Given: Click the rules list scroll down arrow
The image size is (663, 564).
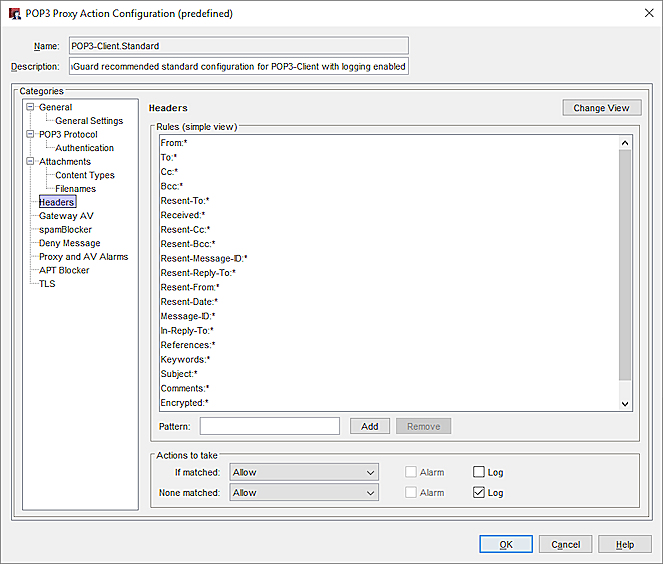Looking at the screenshot, I should coord(625,404).
